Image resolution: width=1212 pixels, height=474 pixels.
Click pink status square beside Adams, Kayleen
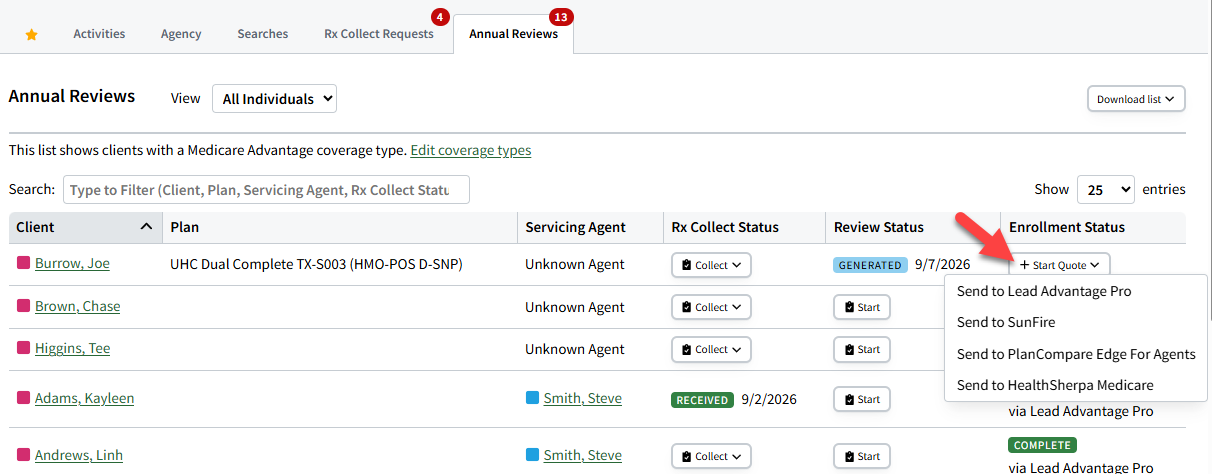tap(23, 398)
